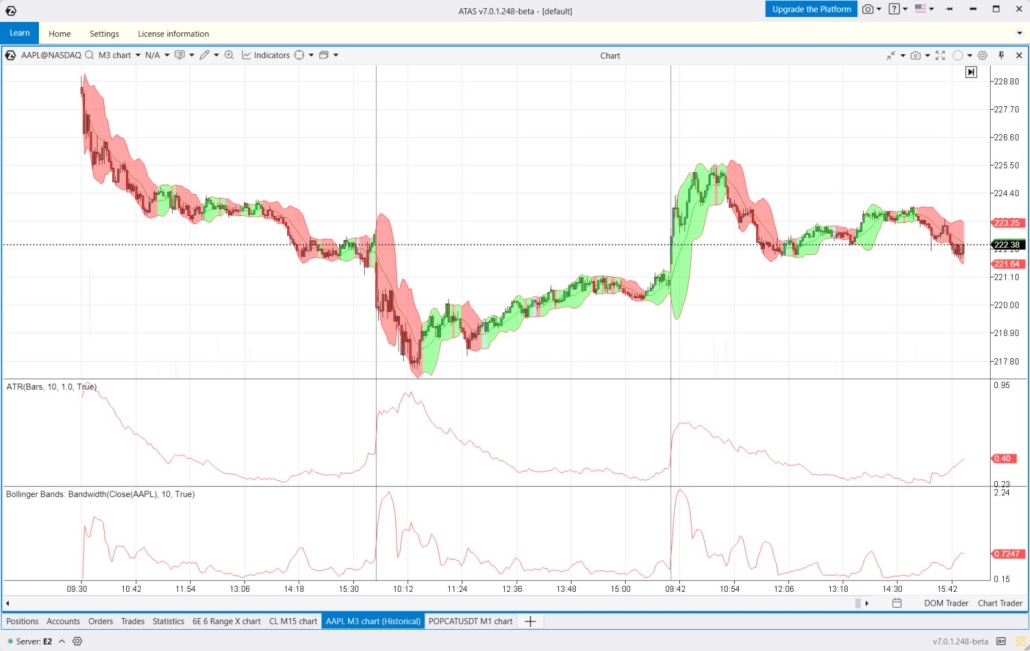Open chart settings gear icon

[x=982, y=55]
